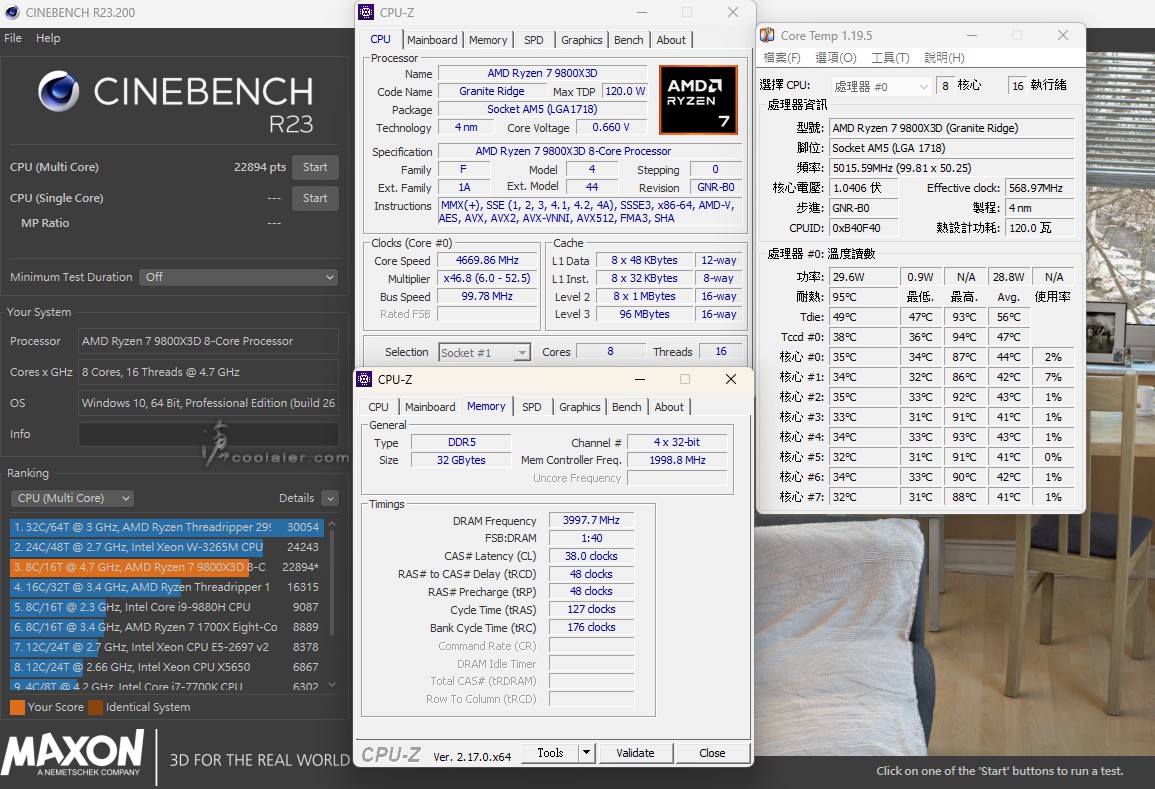Expand the CPU (Multi Core) ranking dropdown
The width and height of the screenshot is (1155, 789).
[72, 498]
